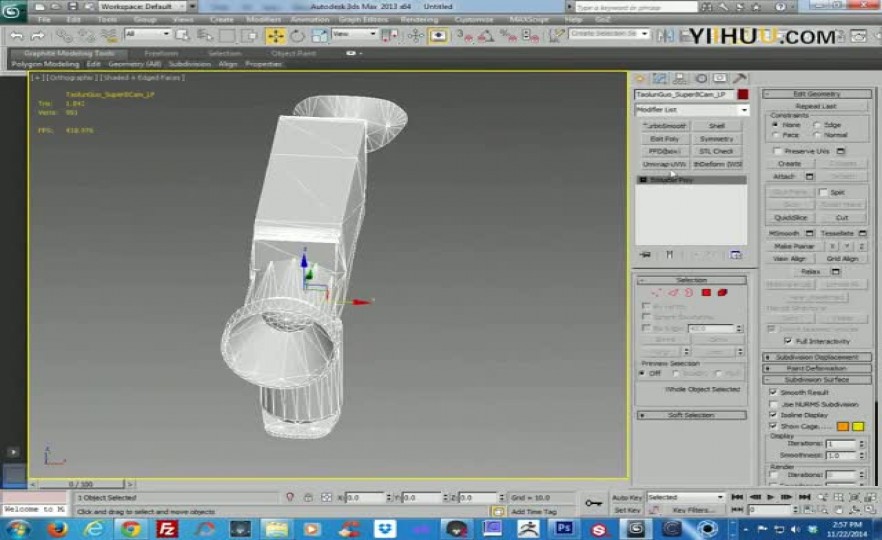Select the Edge constraint radio button
The width and height of the screenshot is (882, 540).
pyautogui.click(x=817, y=125)
